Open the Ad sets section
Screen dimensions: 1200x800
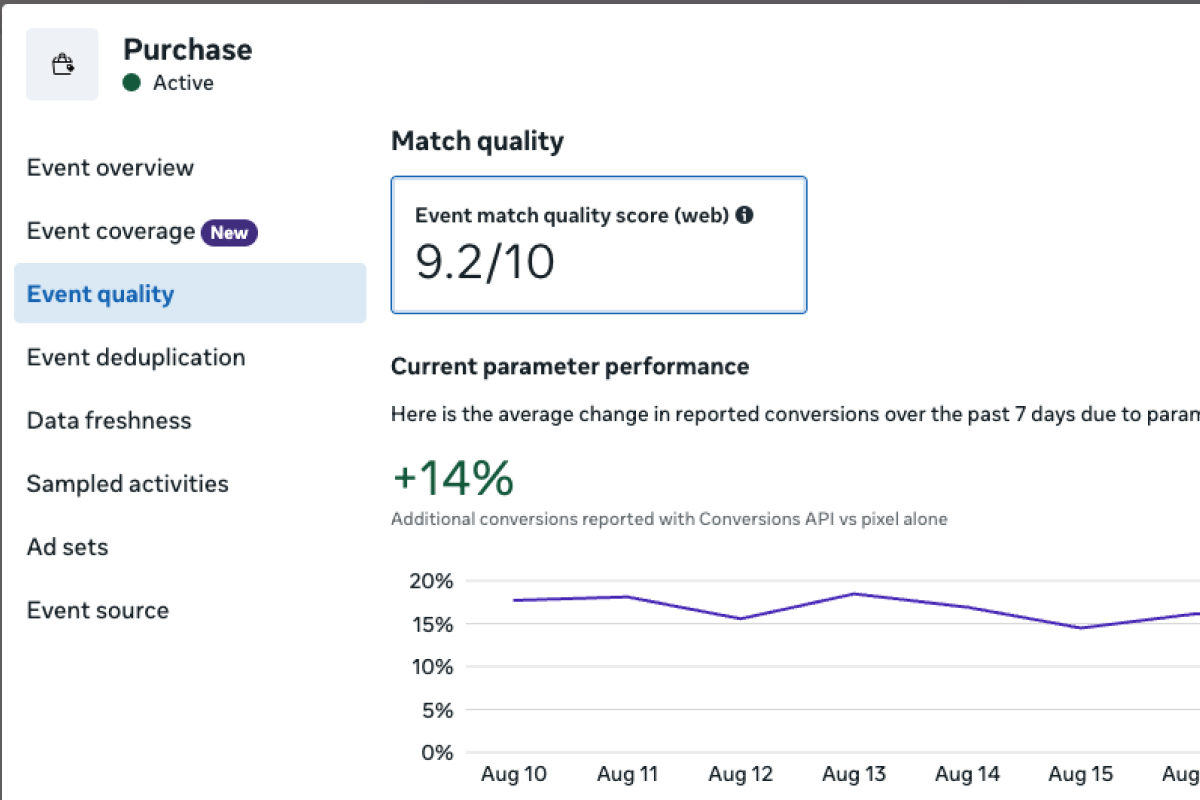click(x=67, y=547)
